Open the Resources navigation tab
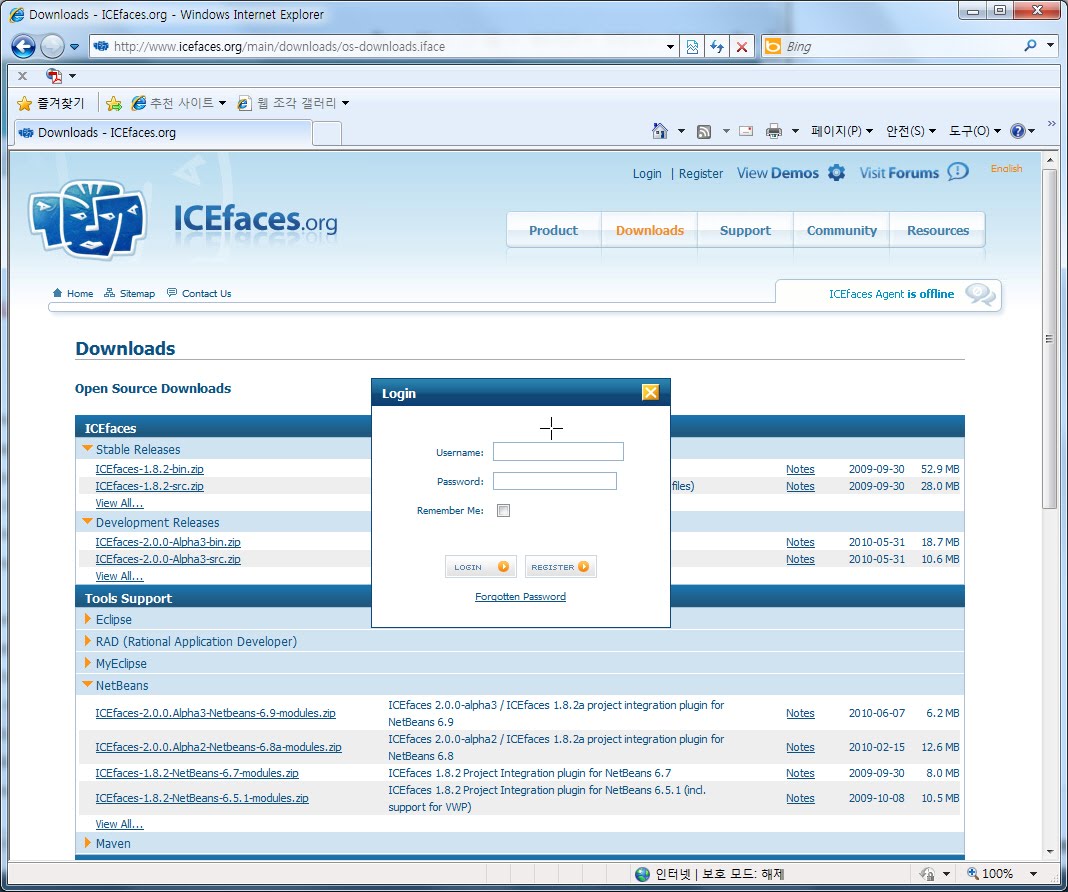 [938, 230]
